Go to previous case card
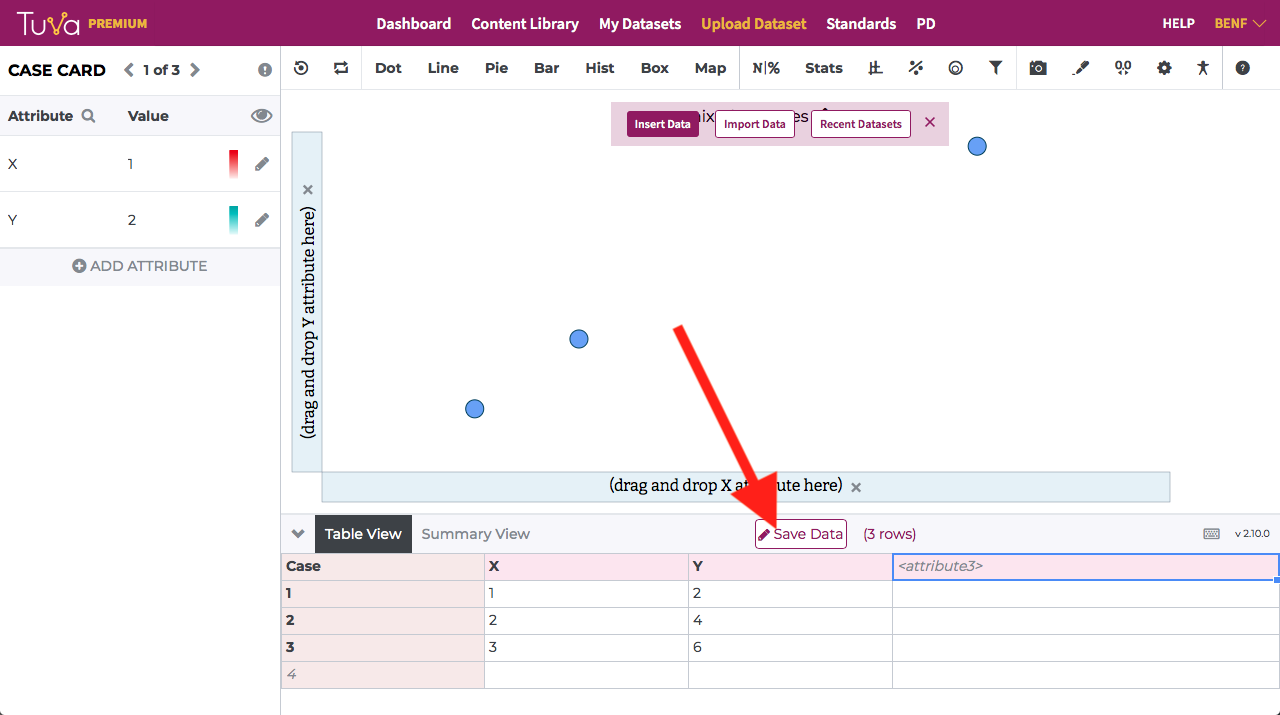Viewport: 1280px width, 715px height. point(128,70)
